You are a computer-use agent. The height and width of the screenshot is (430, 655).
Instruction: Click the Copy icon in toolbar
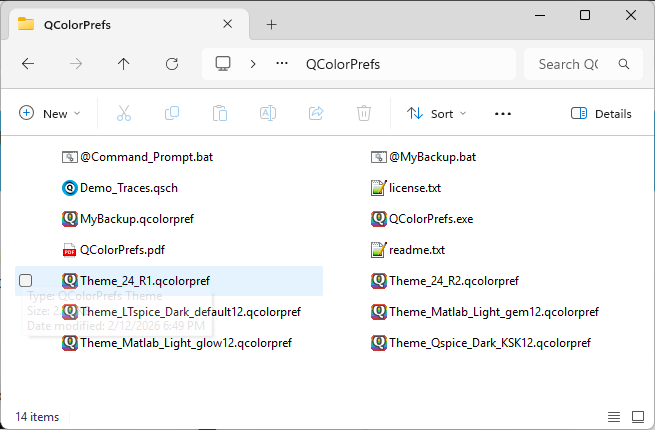pos(172,114)
